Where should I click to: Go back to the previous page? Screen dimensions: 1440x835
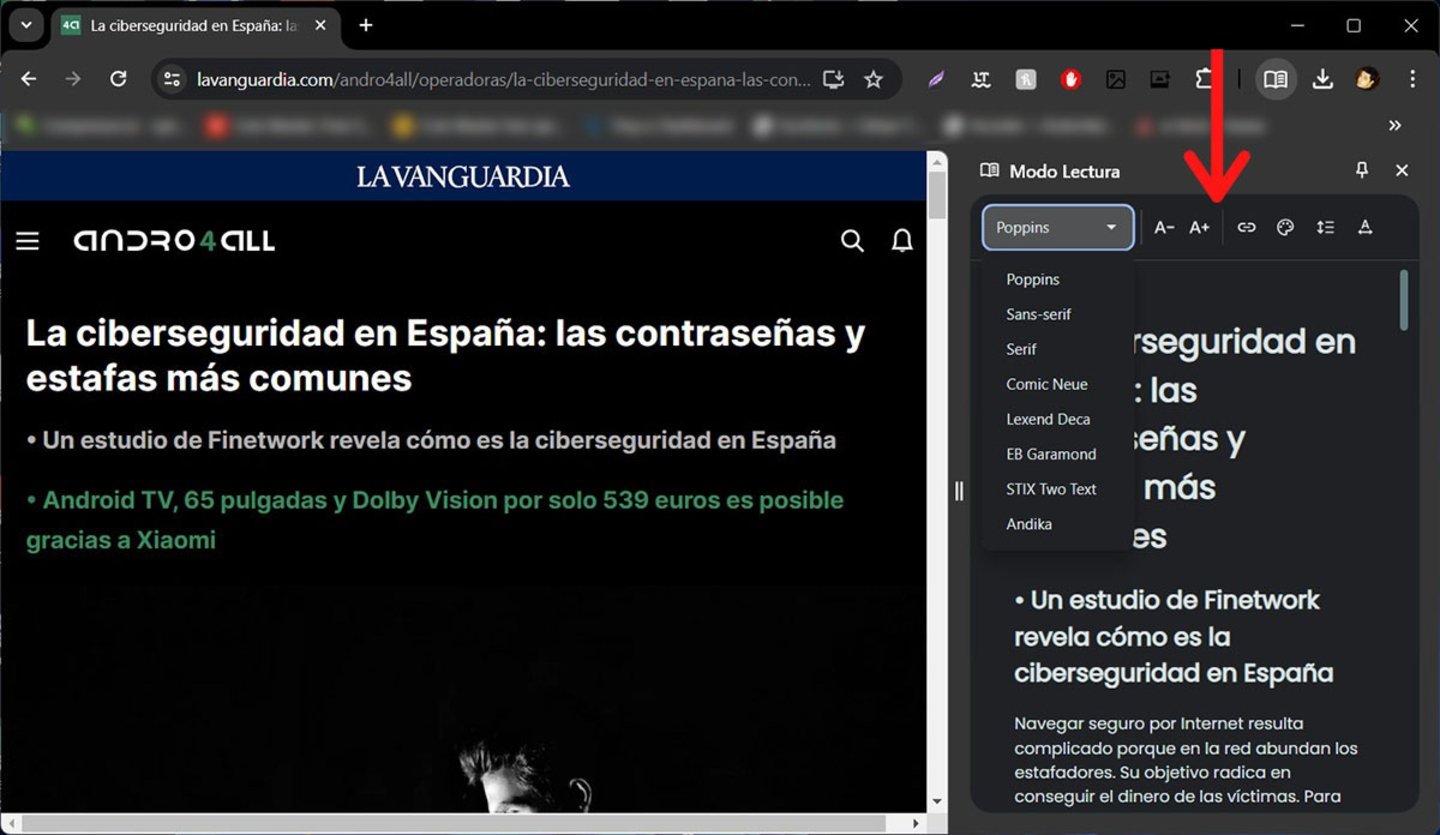pyautogui.click(x=28, y=79)
